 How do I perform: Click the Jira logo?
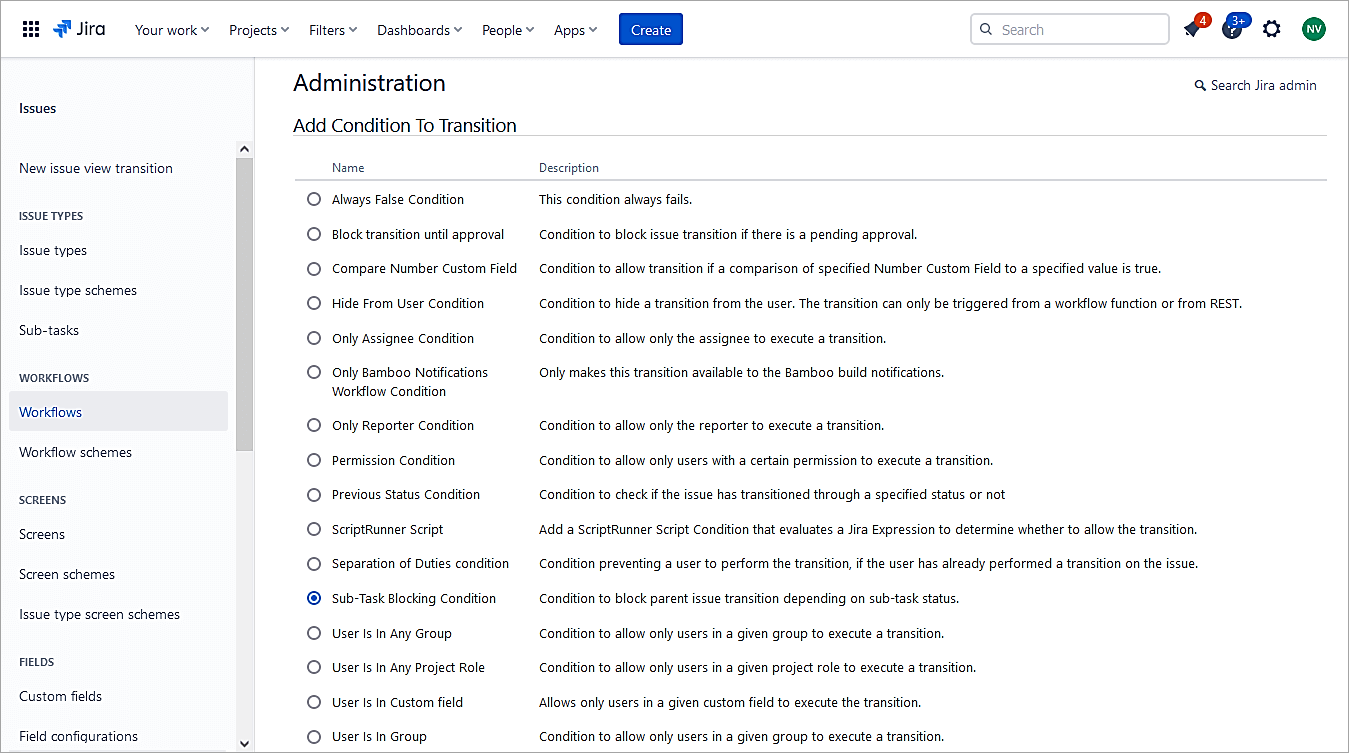click(x=80, y=29)
